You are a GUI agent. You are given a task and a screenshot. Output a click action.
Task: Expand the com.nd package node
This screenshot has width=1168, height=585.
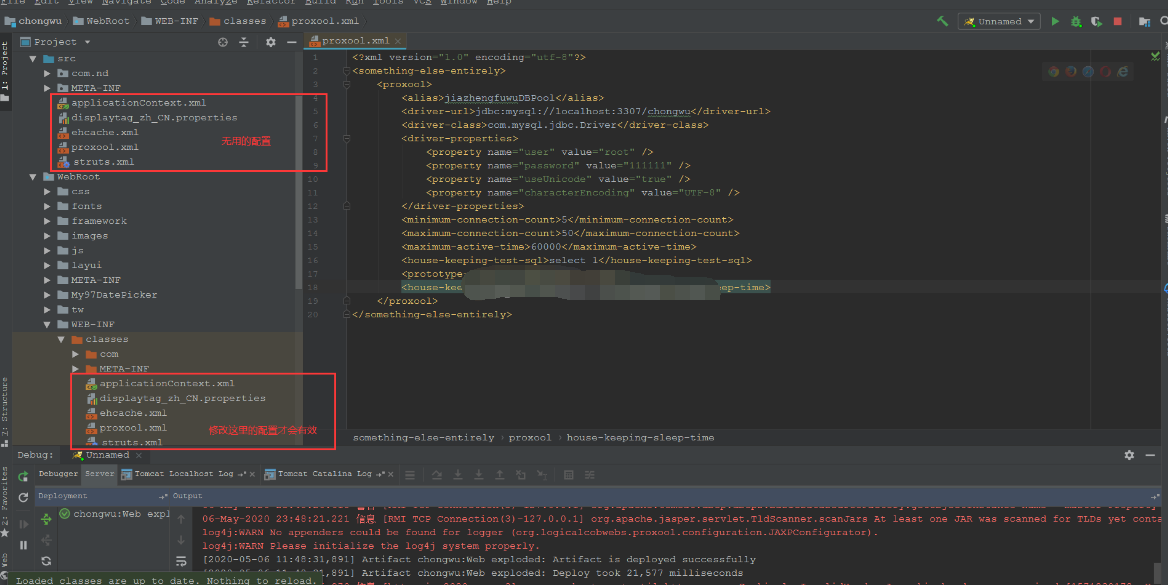click(47, 73)
